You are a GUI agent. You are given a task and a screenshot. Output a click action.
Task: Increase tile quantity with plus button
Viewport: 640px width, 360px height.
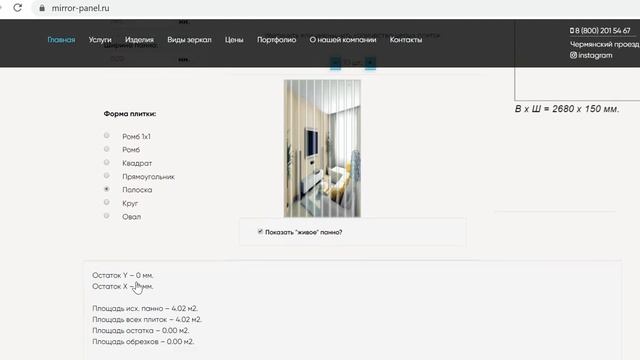pos(370,62)
